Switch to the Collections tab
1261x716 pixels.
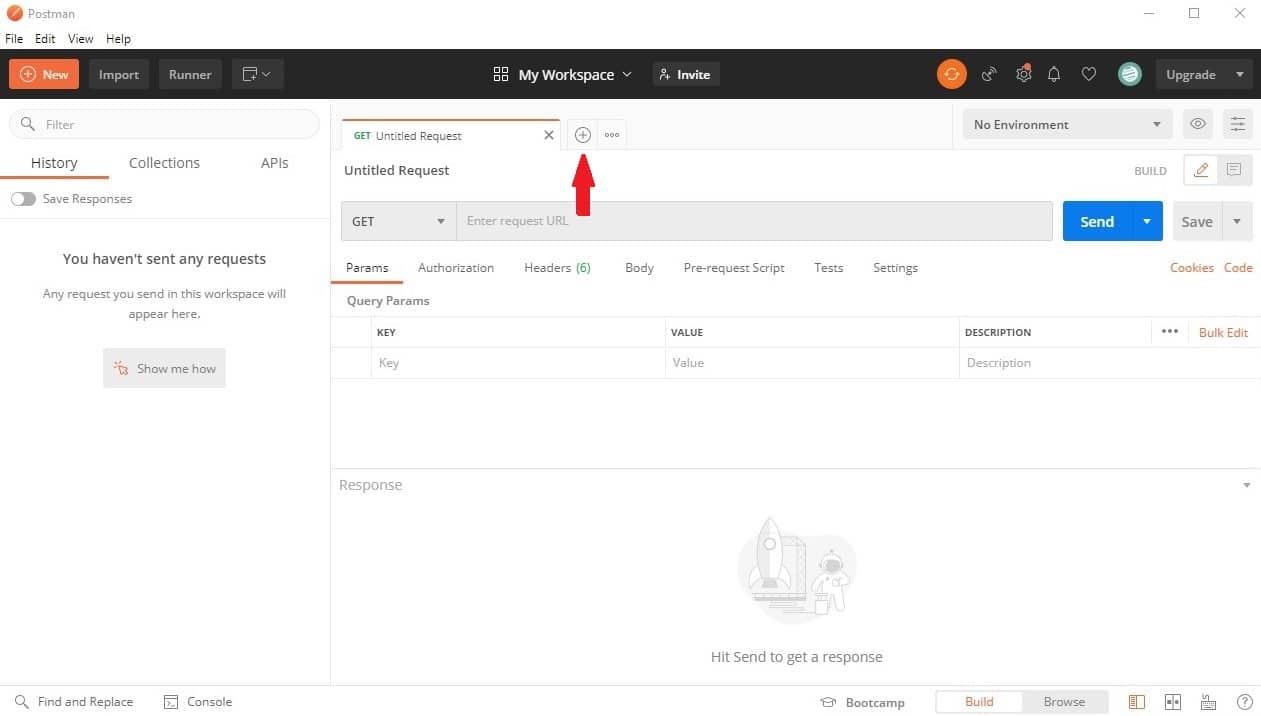click(x=164, y=163)
